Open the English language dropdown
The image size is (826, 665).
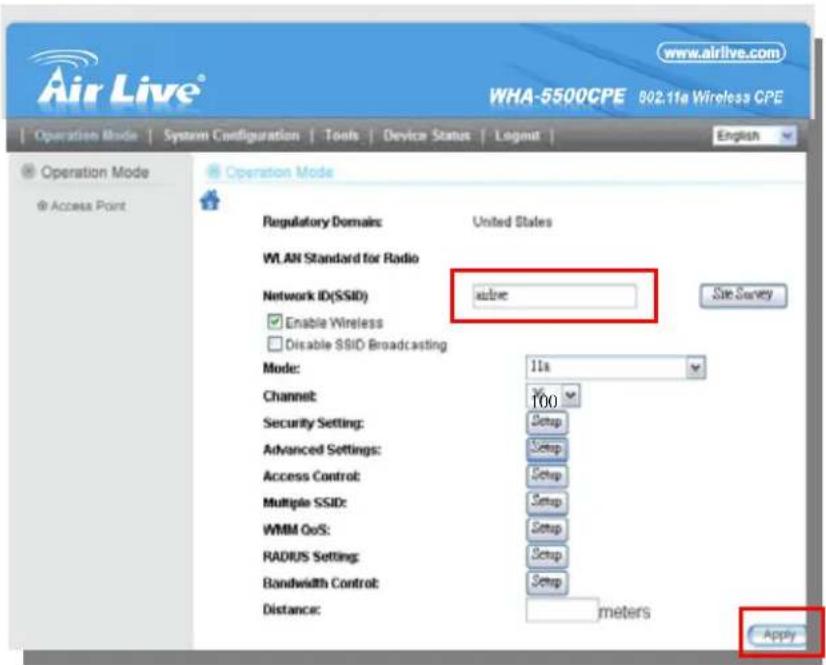coord(754,136)
